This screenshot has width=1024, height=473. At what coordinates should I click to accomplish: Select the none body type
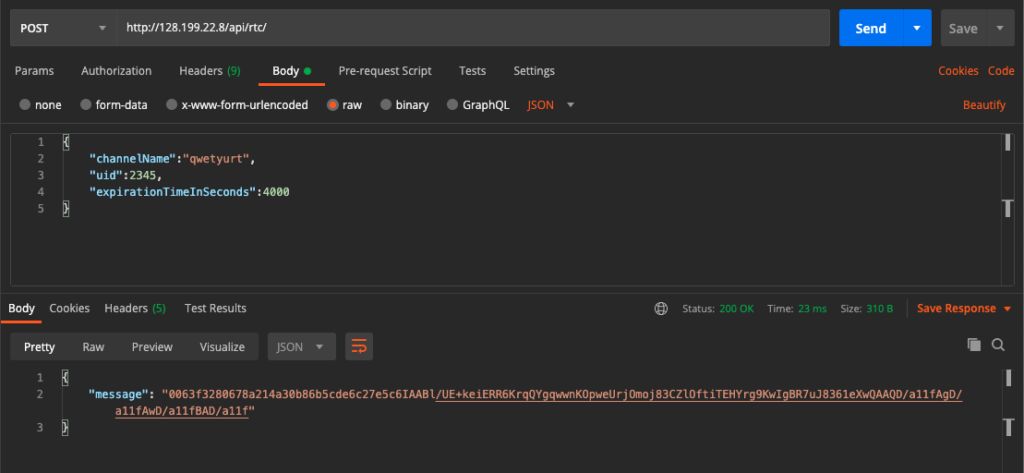coord(40,105)
